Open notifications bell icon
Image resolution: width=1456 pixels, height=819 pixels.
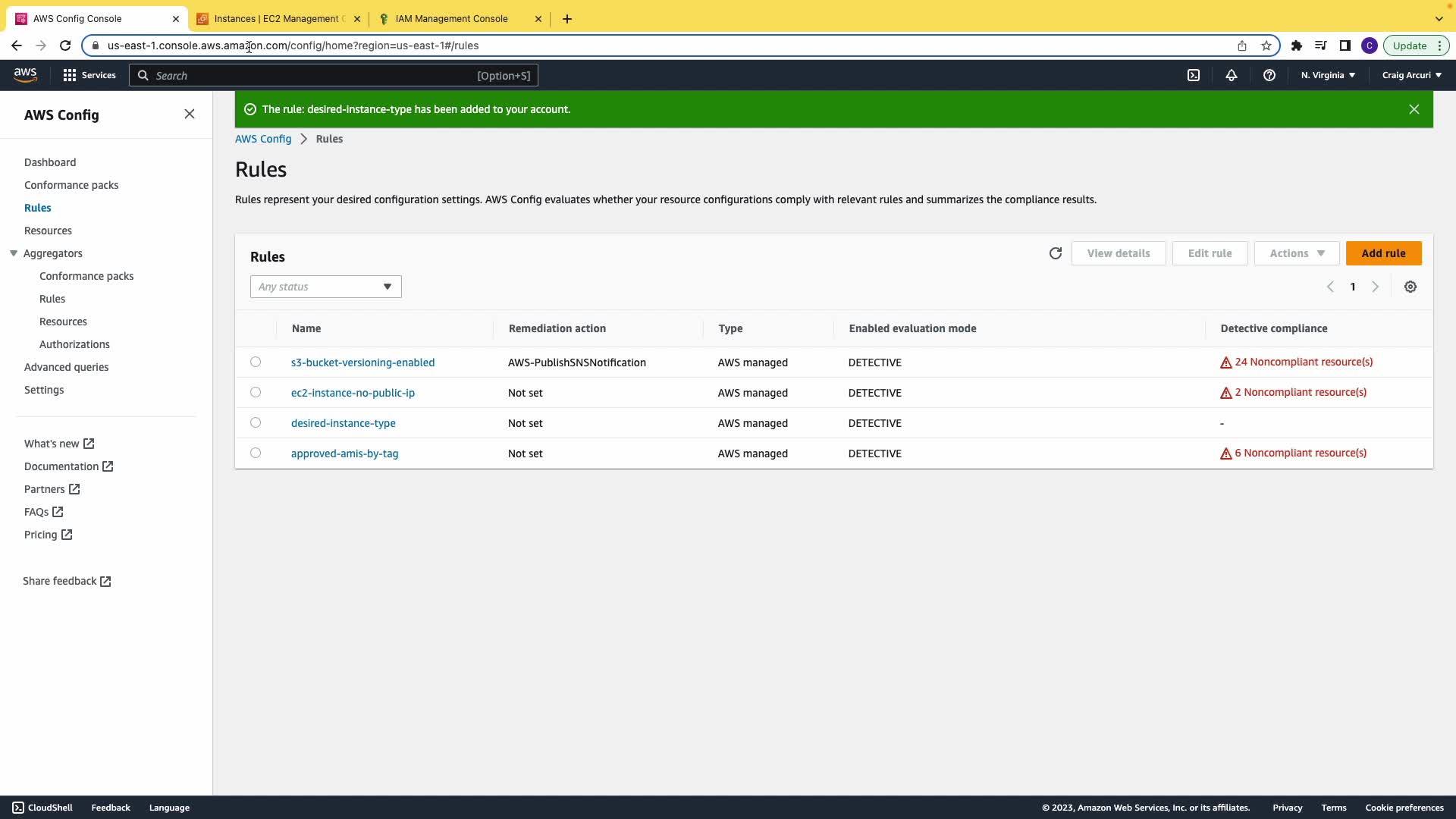[1231, 75]
